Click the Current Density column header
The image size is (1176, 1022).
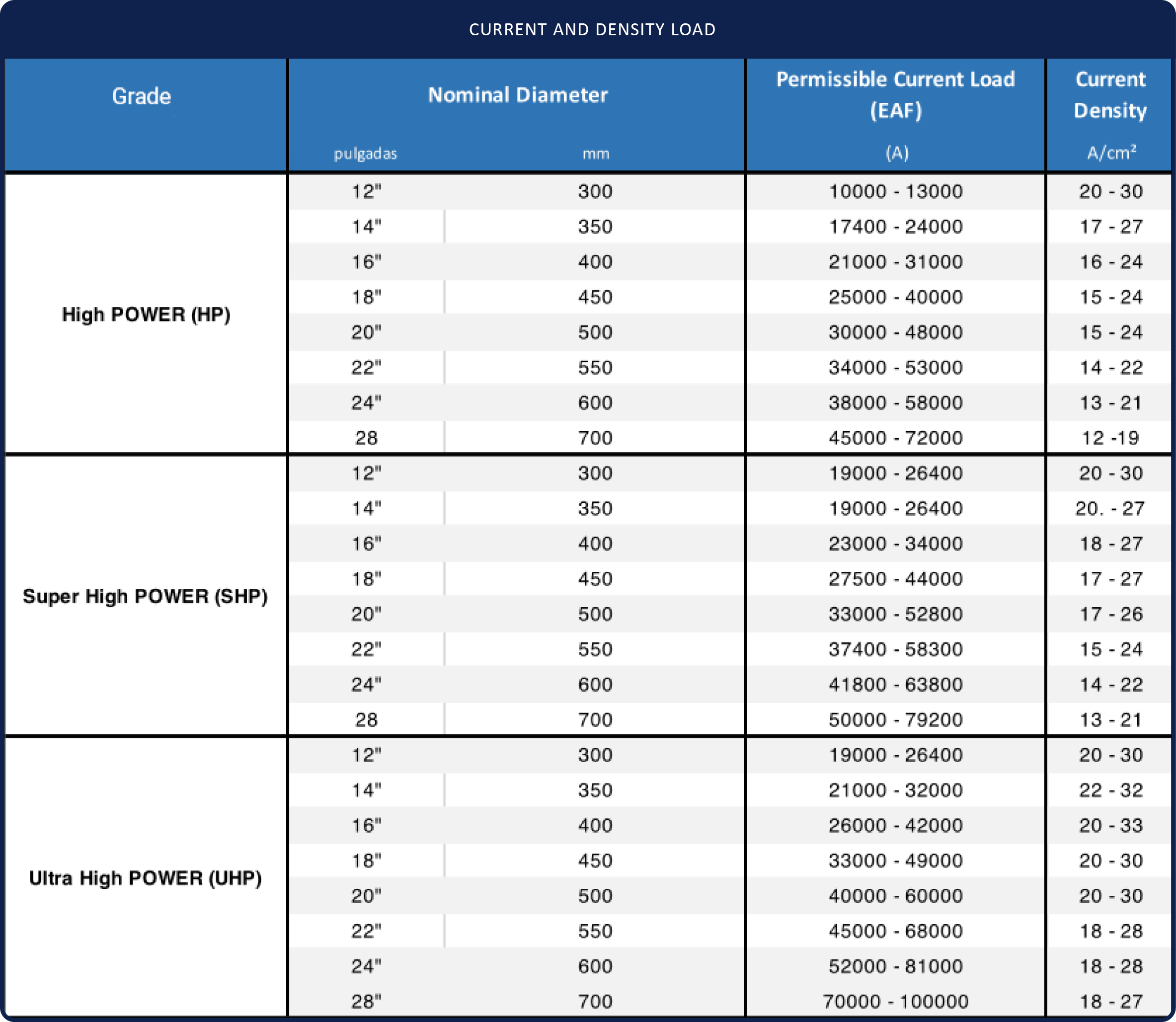[1110, 94]
